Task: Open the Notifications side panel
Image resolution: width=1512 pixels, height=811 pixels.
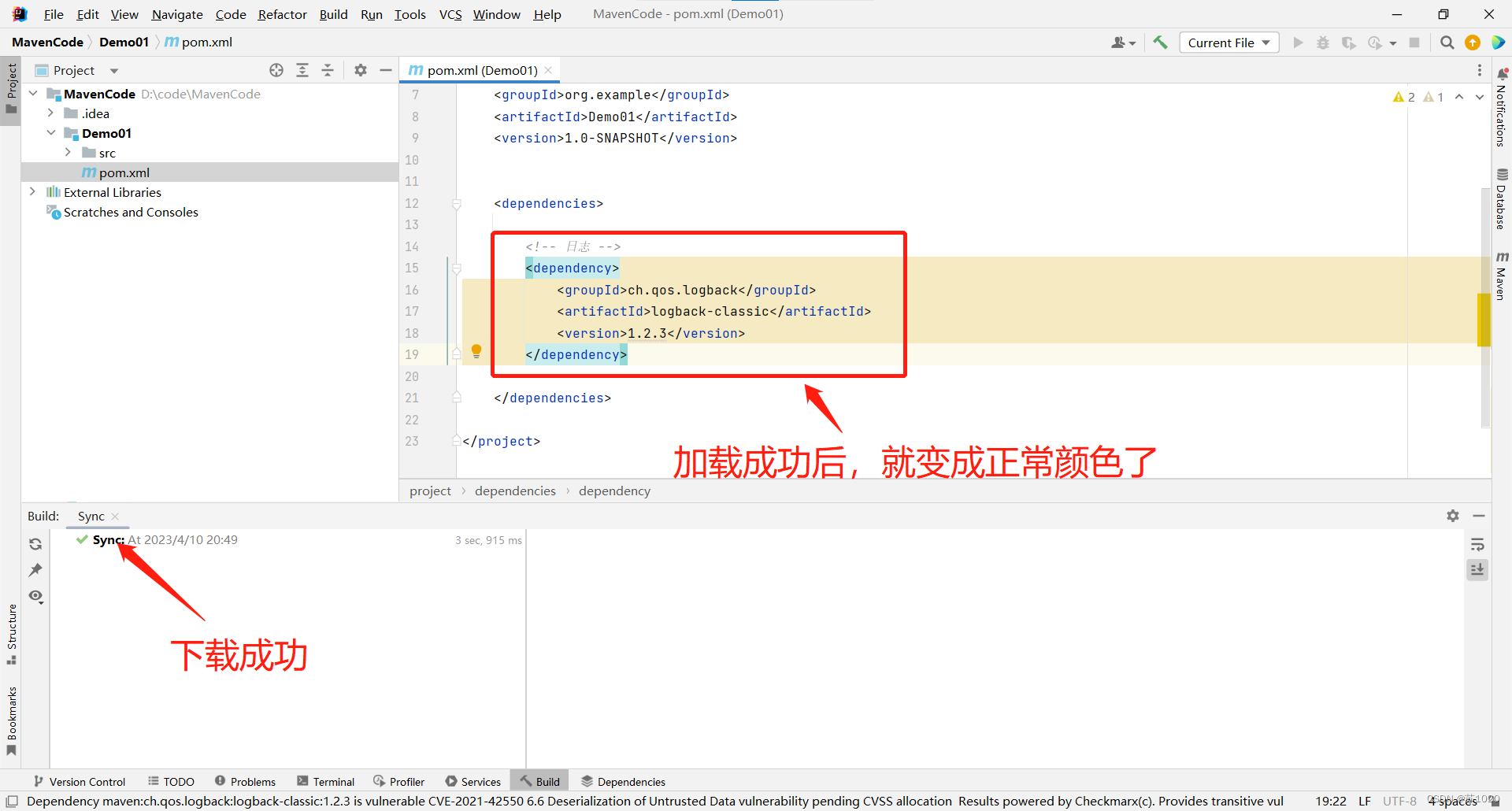Action: [x=1502, y=106]
